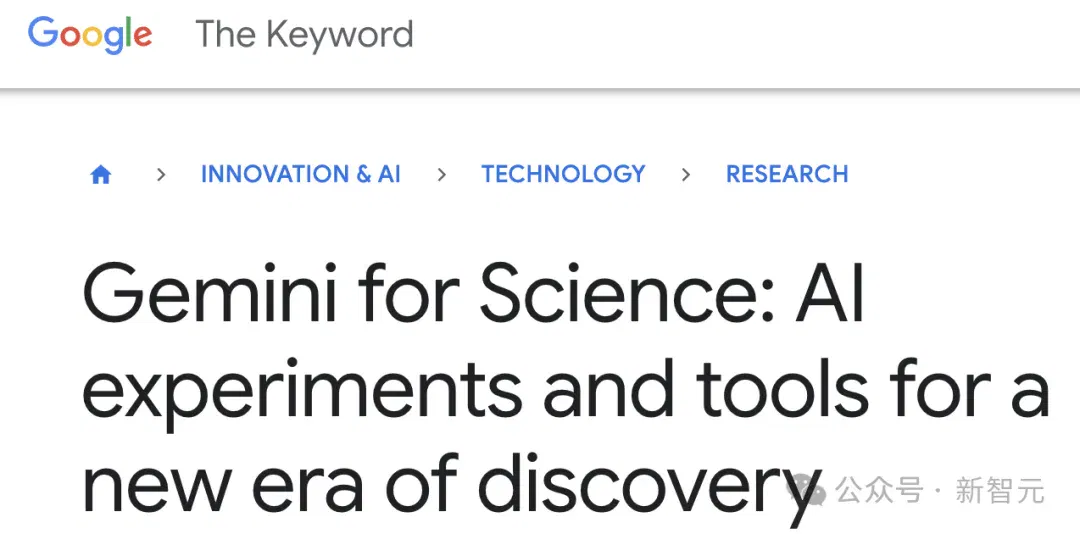Click chevron between Innovation & AI and Technology
The height and width of the screenshot is (534, 1080).
[x=442, y=175]
